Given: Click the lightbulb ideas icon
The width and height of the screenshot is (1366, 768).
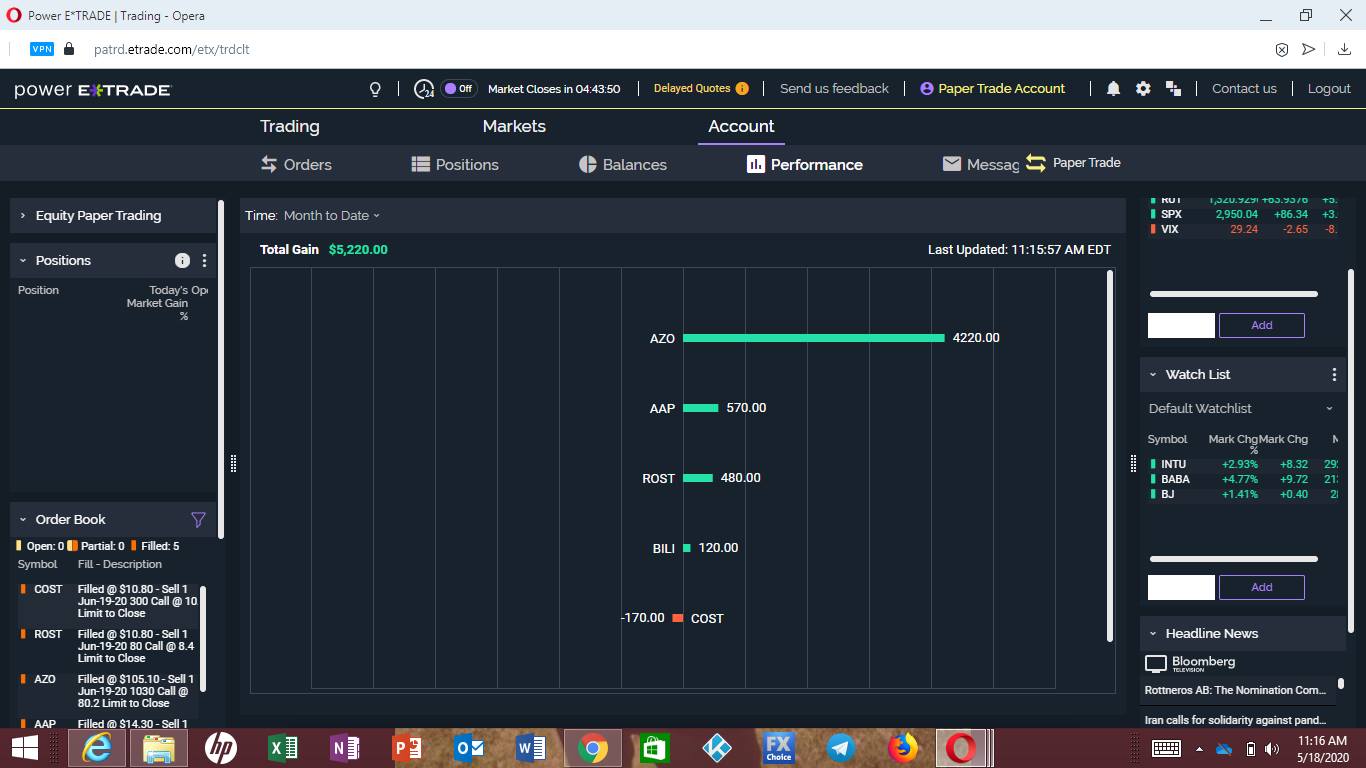Looking at the screenshot, I should pyautogui.click(x=375, y=89).
